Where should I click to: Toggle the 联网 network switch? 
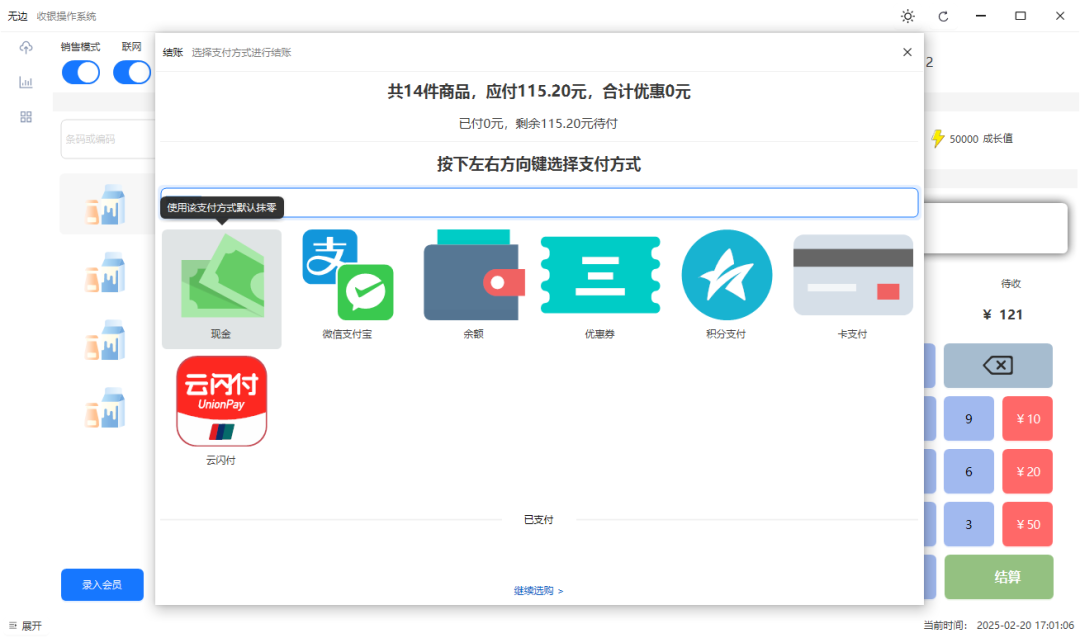(132, 72)
